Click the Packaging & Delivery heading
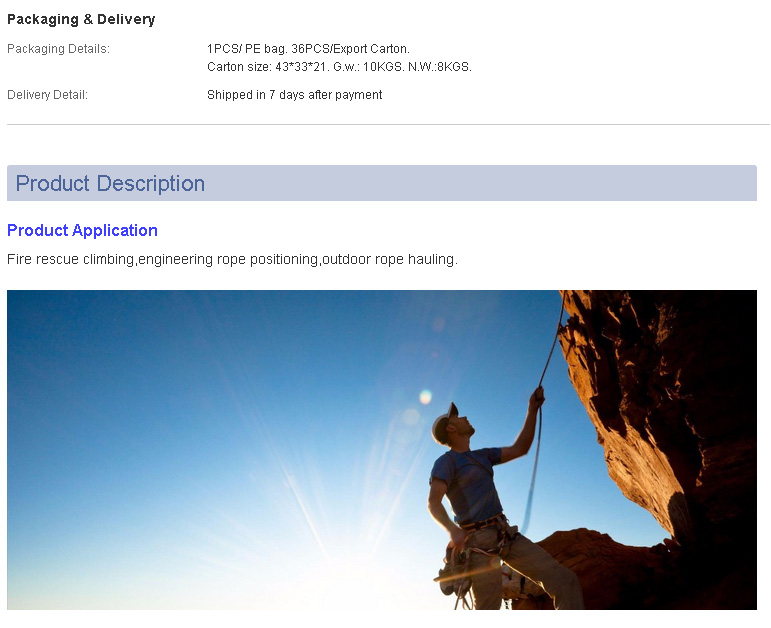This screenshot has width=771, height=628. click(81, 19)
